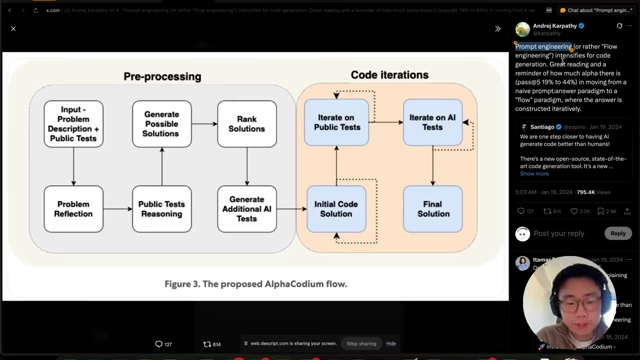Reload the browser page
Image resolution: width=640 pixels, height=360 pixels.
[36, 11]
